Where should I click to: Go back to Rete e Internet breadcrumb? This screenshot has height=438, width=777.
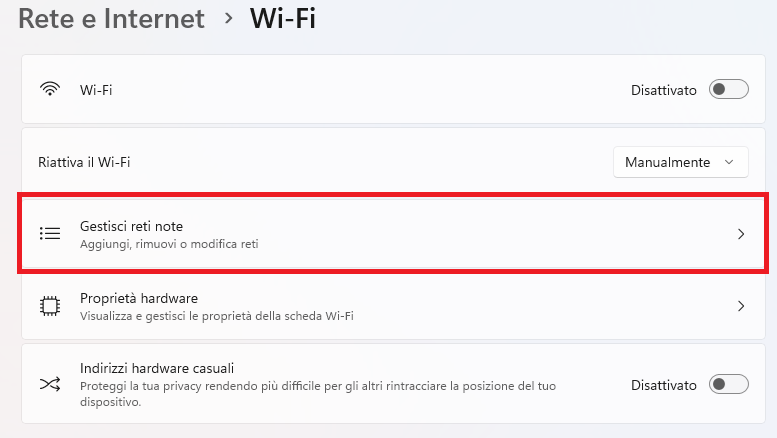[111, 19]
